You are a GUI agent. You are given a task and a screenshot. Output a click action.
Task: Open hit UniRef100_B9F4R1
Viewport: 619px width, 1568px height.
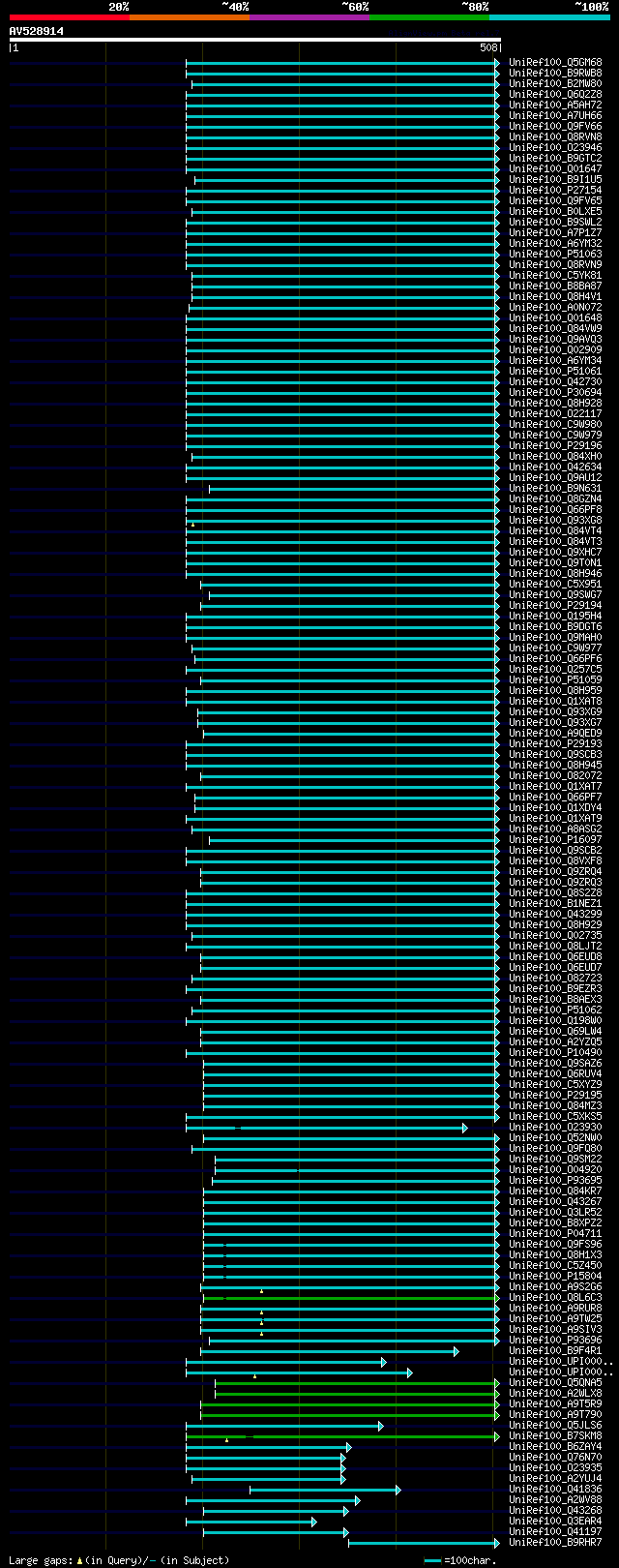555,1351
